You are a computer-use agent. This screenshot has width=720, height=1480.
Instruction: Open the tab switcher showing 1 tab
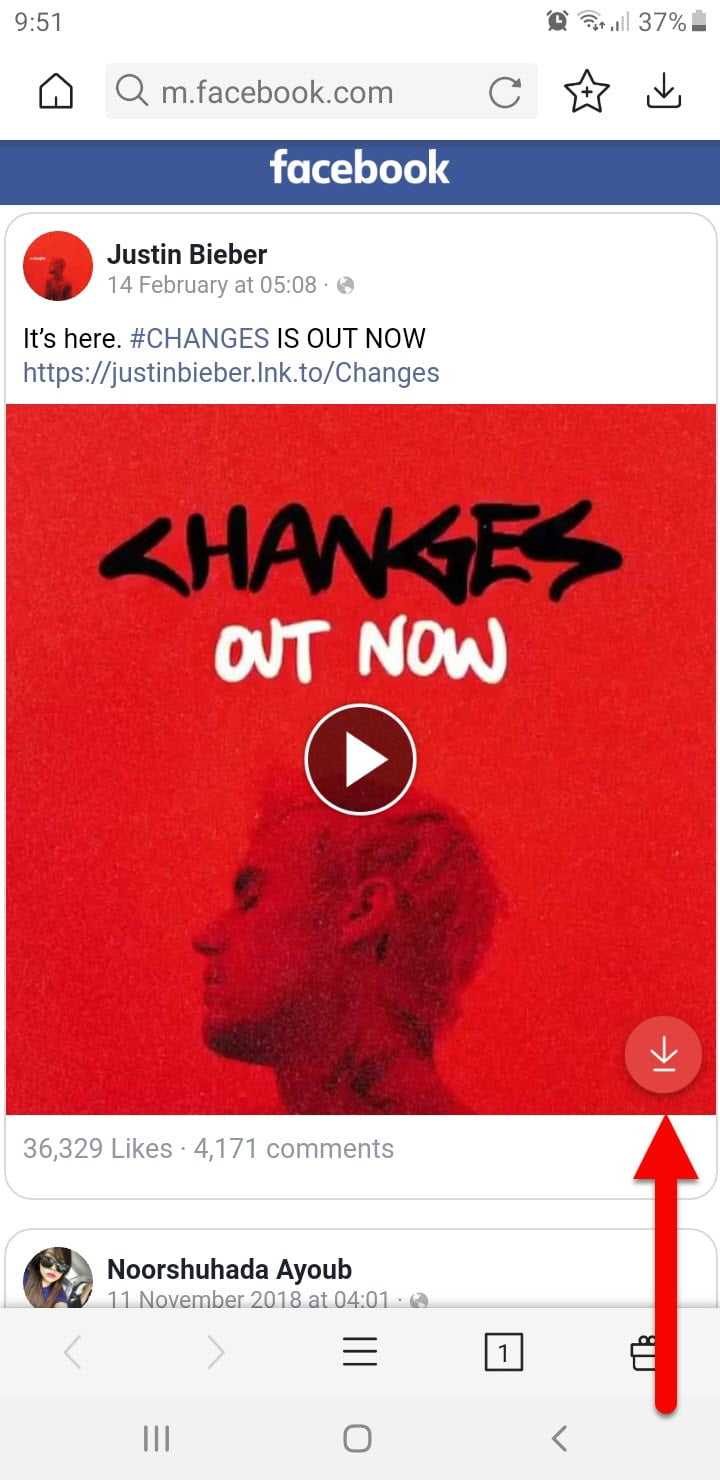(503, 1353)
